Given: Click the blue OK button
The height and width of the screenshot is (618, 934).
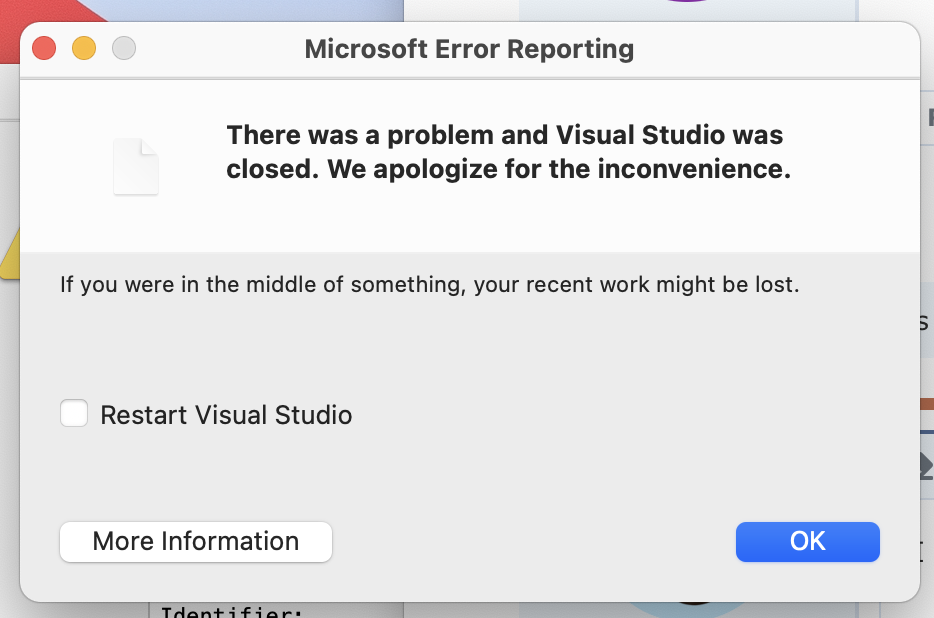Looking at the screenshot, I should tap(807, 542).
